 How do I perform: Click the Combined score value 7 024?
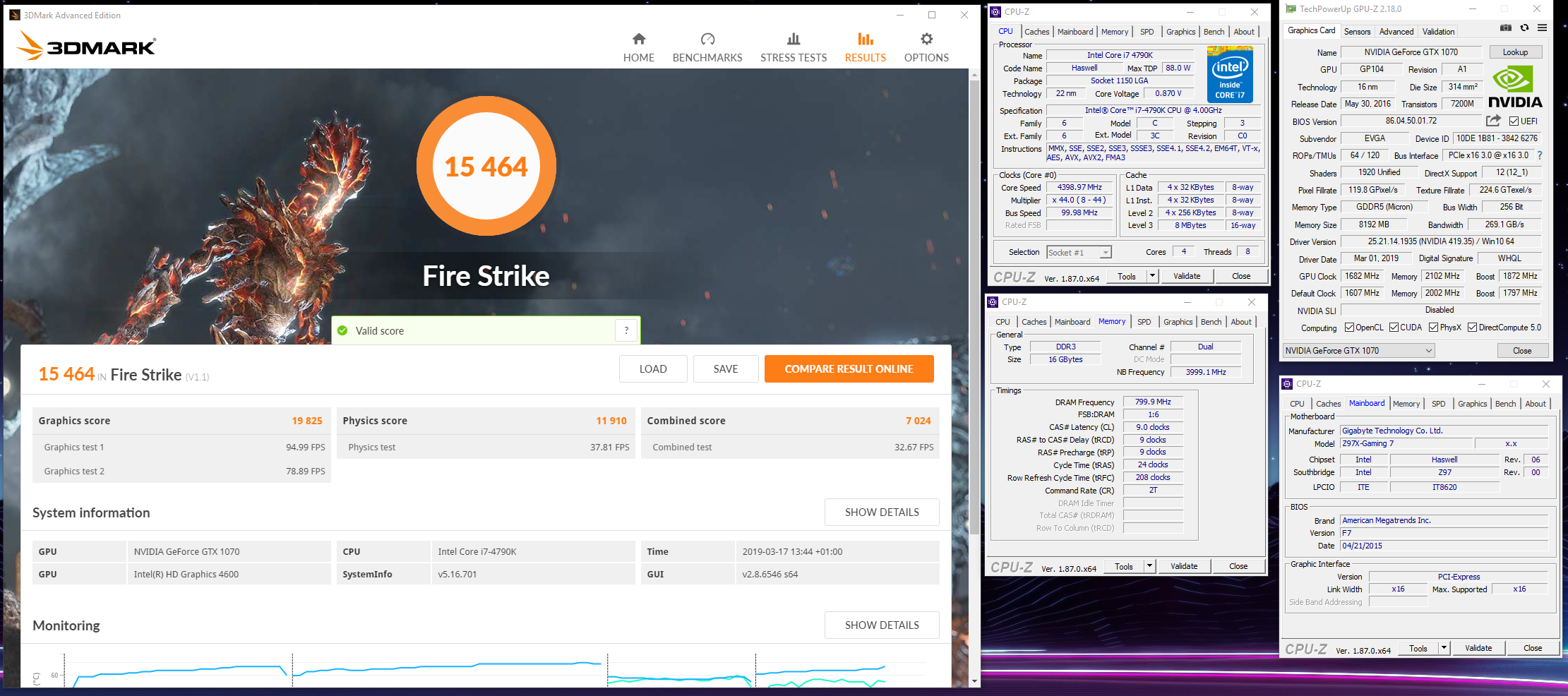(x=918, y=421)
